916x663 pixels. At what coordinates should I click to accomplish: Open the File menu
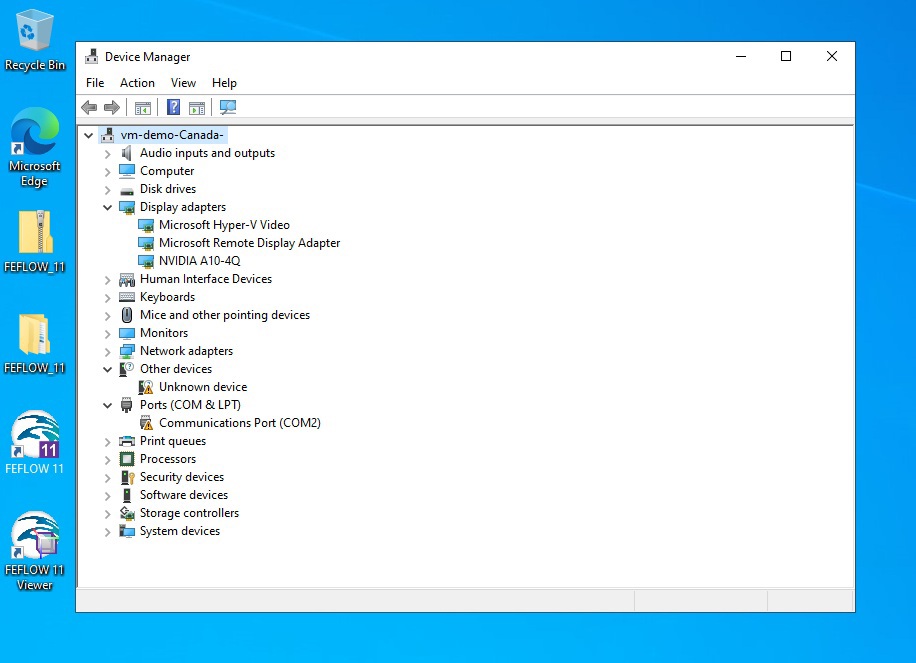(95, 83)
